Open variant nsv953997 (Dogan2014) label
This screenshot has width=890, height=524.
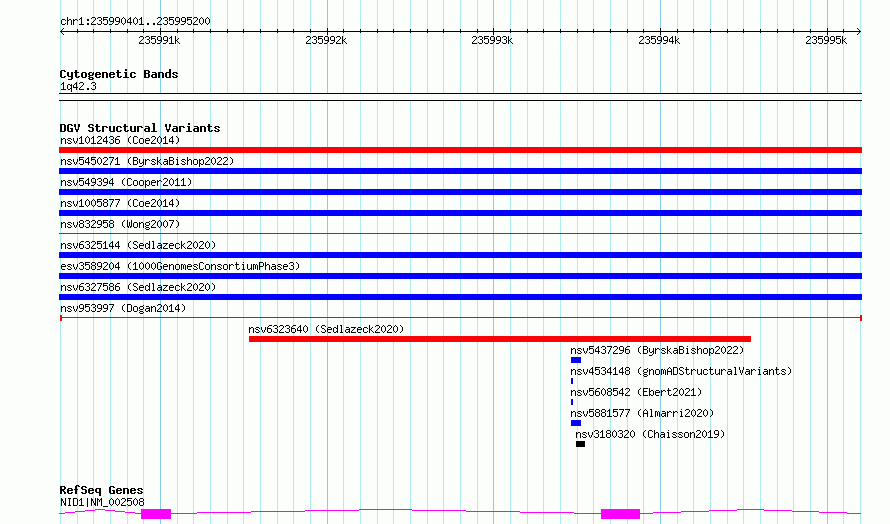coord(123,308)
